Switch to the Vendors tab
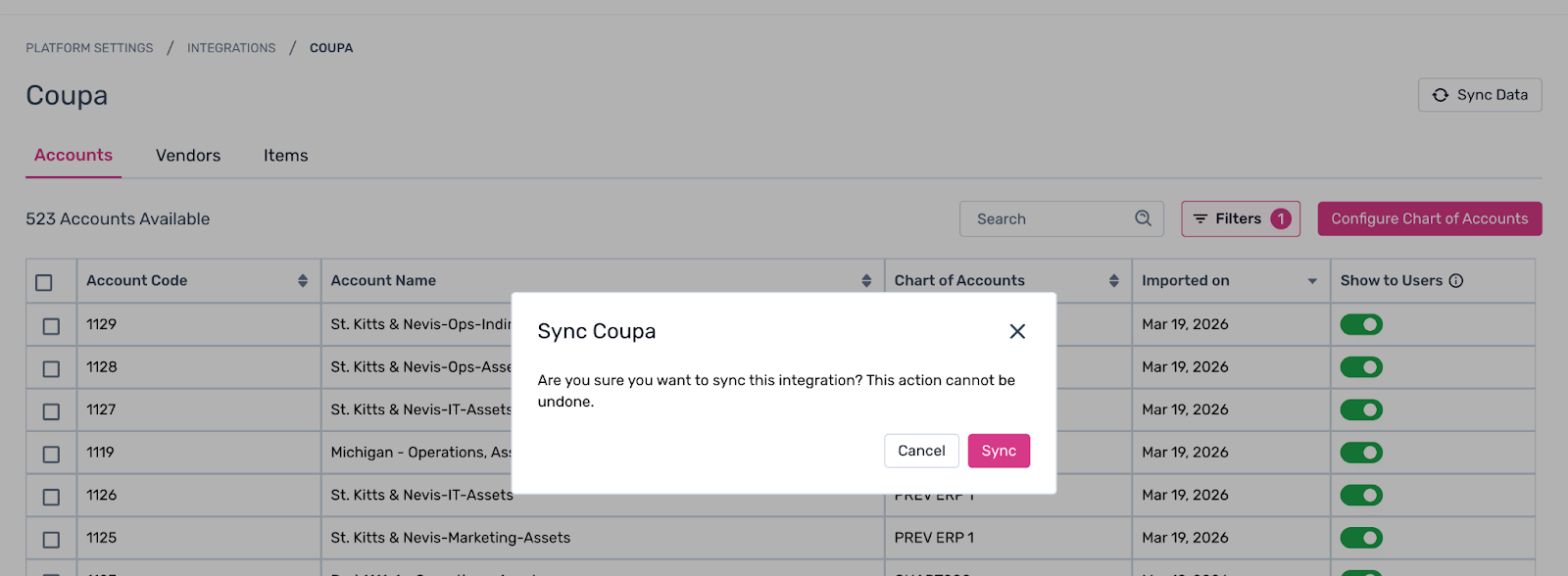 [188, 156]
